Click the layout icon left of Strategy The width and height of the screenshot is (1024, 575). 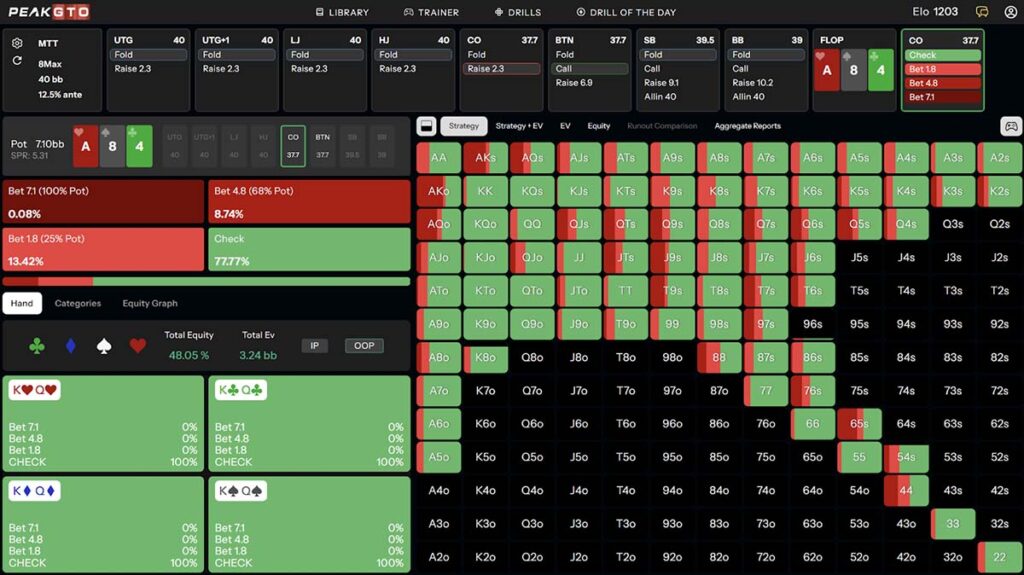426,126
